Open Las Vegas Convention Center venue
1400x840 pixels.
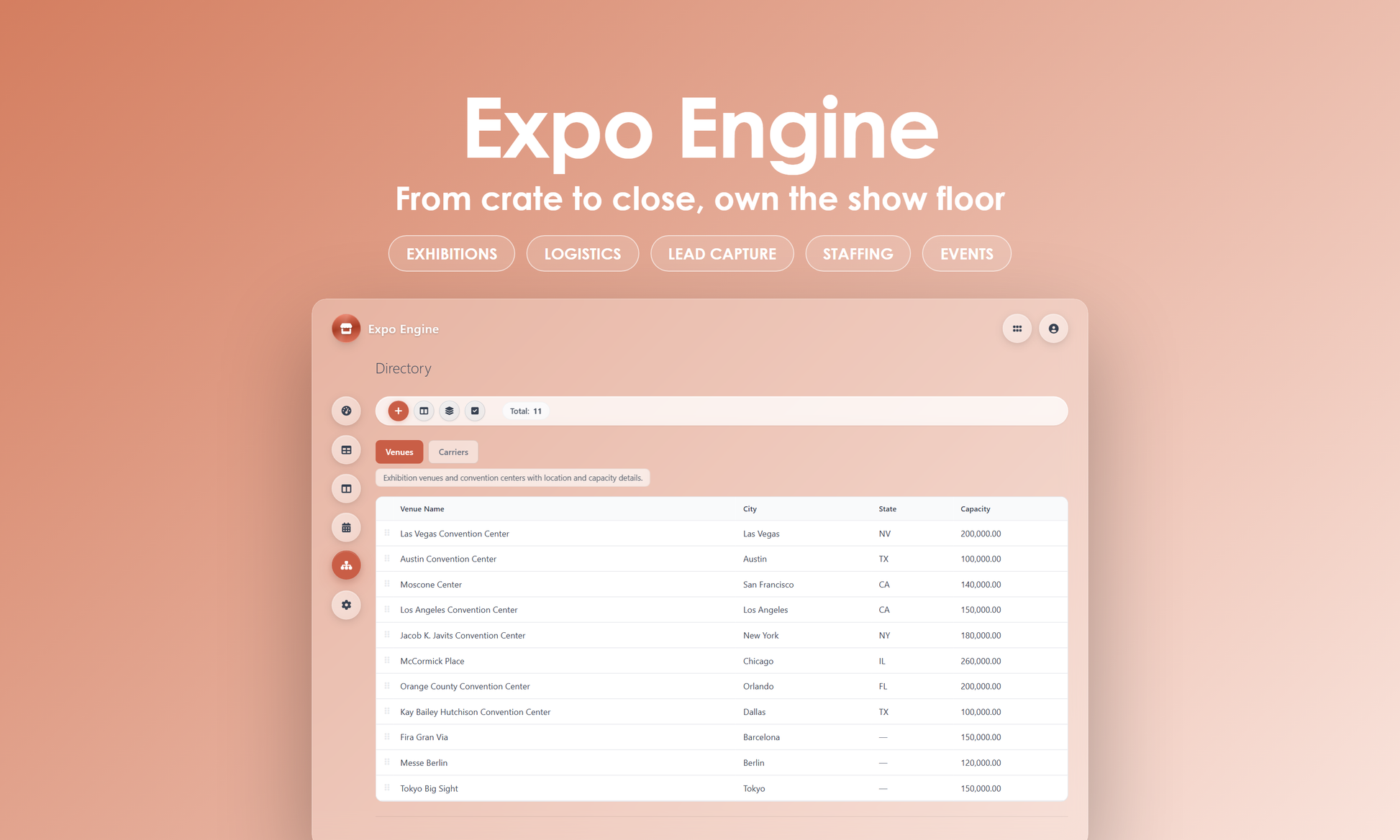coord(455,534)
